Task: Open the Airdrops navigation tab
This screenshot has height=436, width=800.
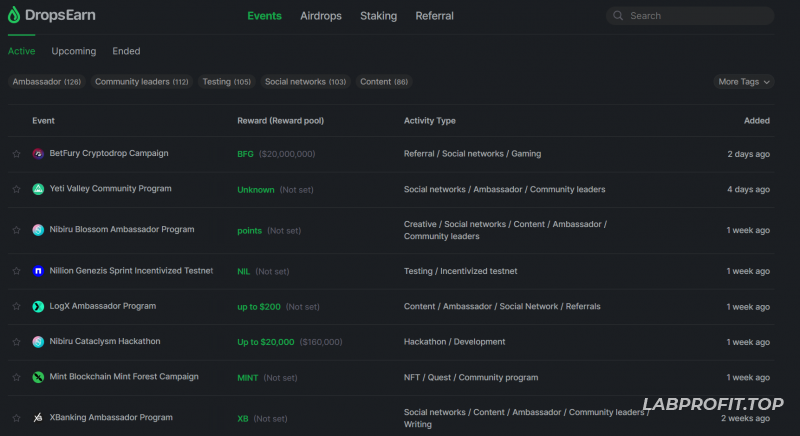Action: pos(320,16)
